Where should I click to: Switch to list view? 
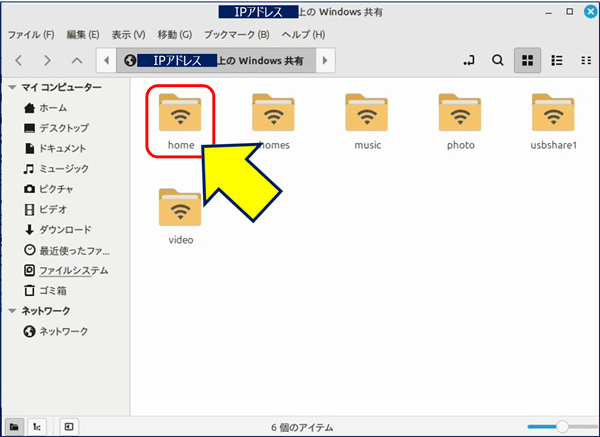(x=557, y=60)
